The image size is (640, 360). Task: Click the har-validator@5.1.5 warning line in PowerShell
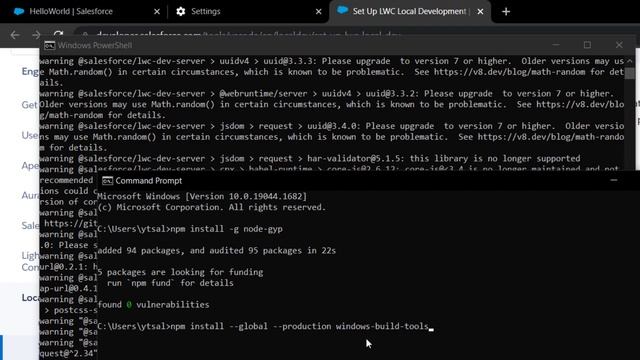(310, 158)
